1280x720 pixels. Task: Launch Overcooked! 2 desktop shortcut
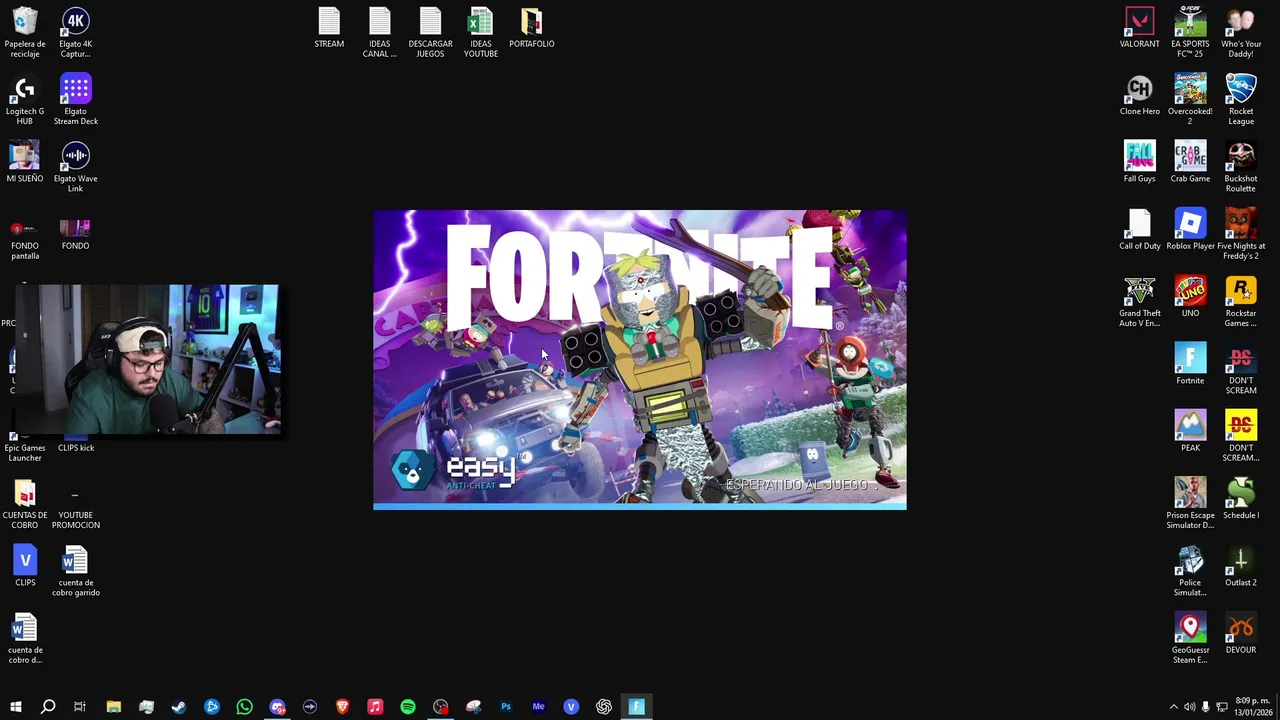click(1190, 100)
